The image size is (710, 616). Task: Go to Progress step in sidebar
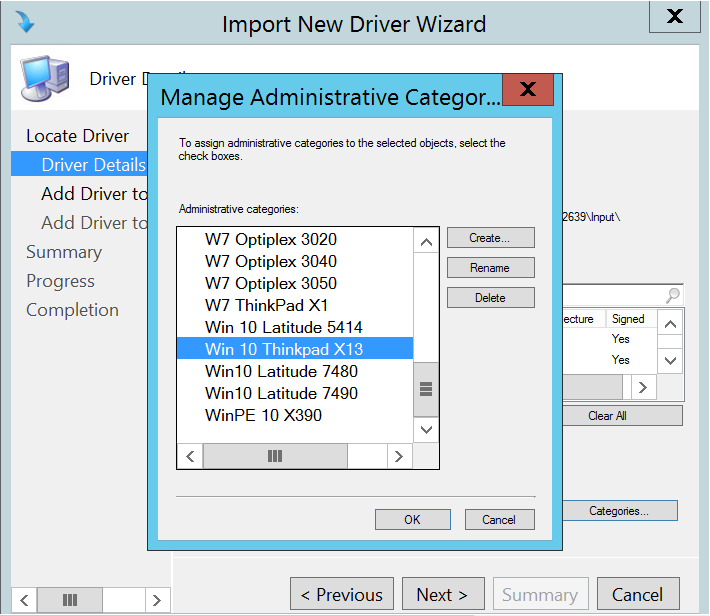coord(60,281)
